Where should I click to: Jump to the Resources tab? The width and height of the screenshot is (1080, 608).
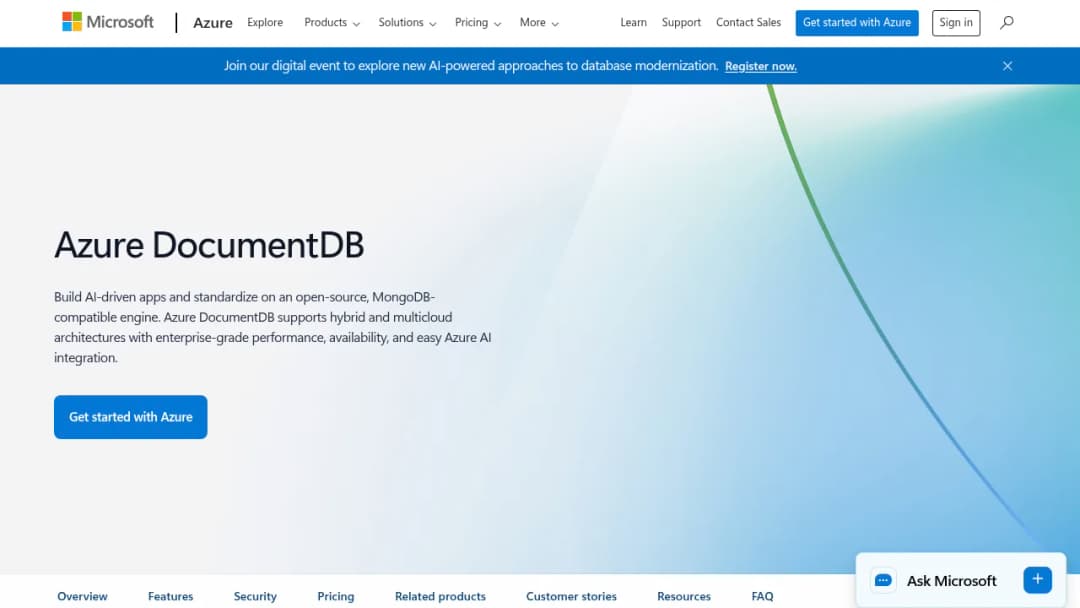(683, 596)
